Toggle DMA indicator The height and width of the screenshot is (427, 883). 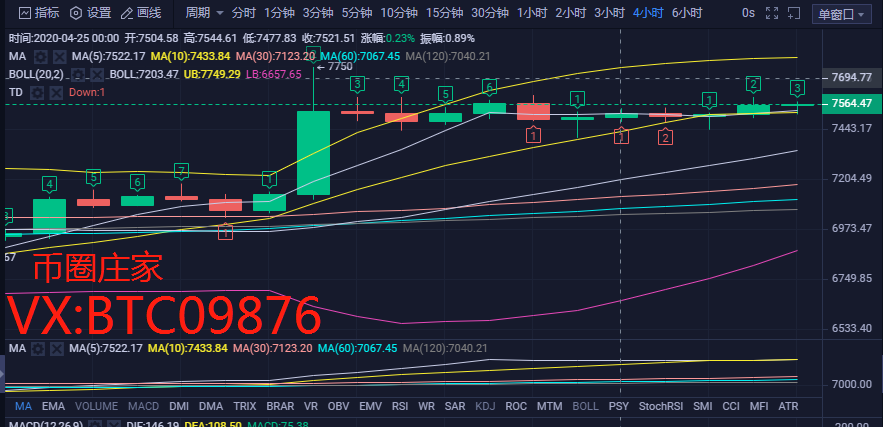tap(211, 406)
